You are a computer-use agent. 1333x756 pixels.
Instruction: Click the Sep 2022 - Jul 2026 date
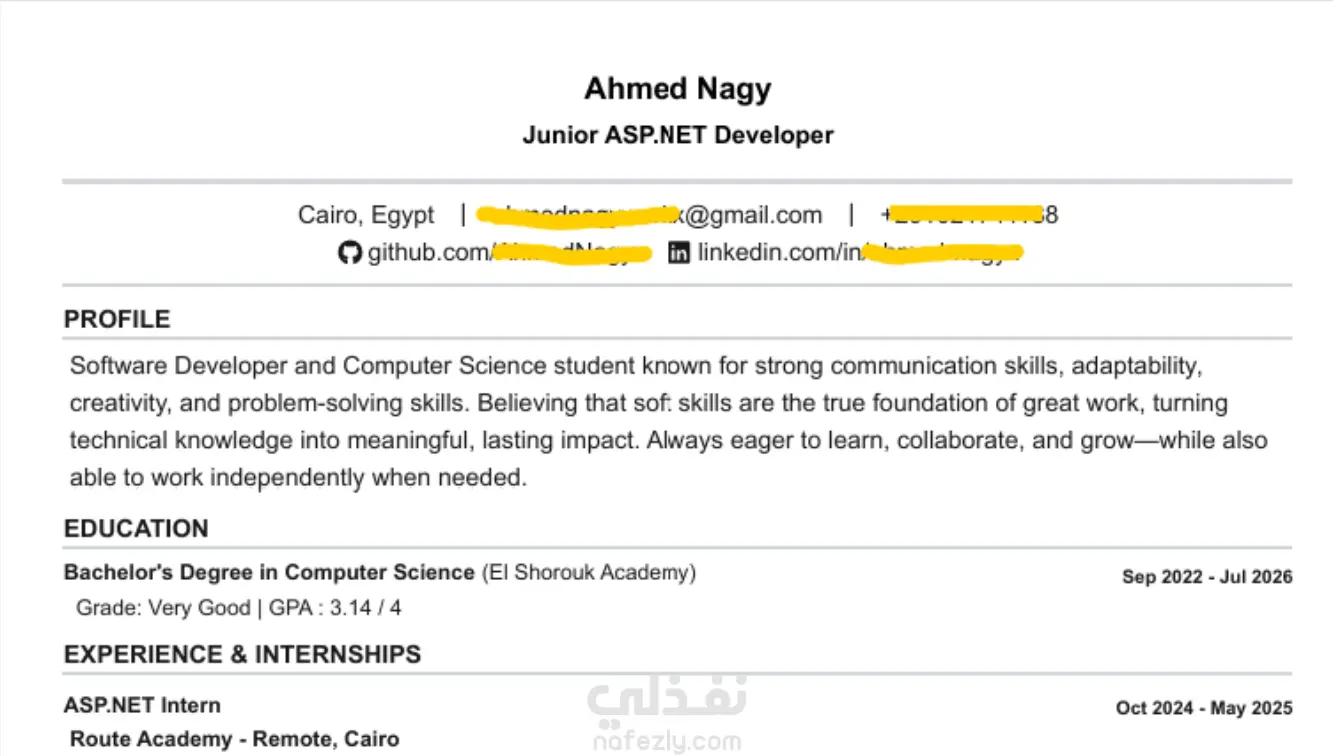[x=1207, y=577]
